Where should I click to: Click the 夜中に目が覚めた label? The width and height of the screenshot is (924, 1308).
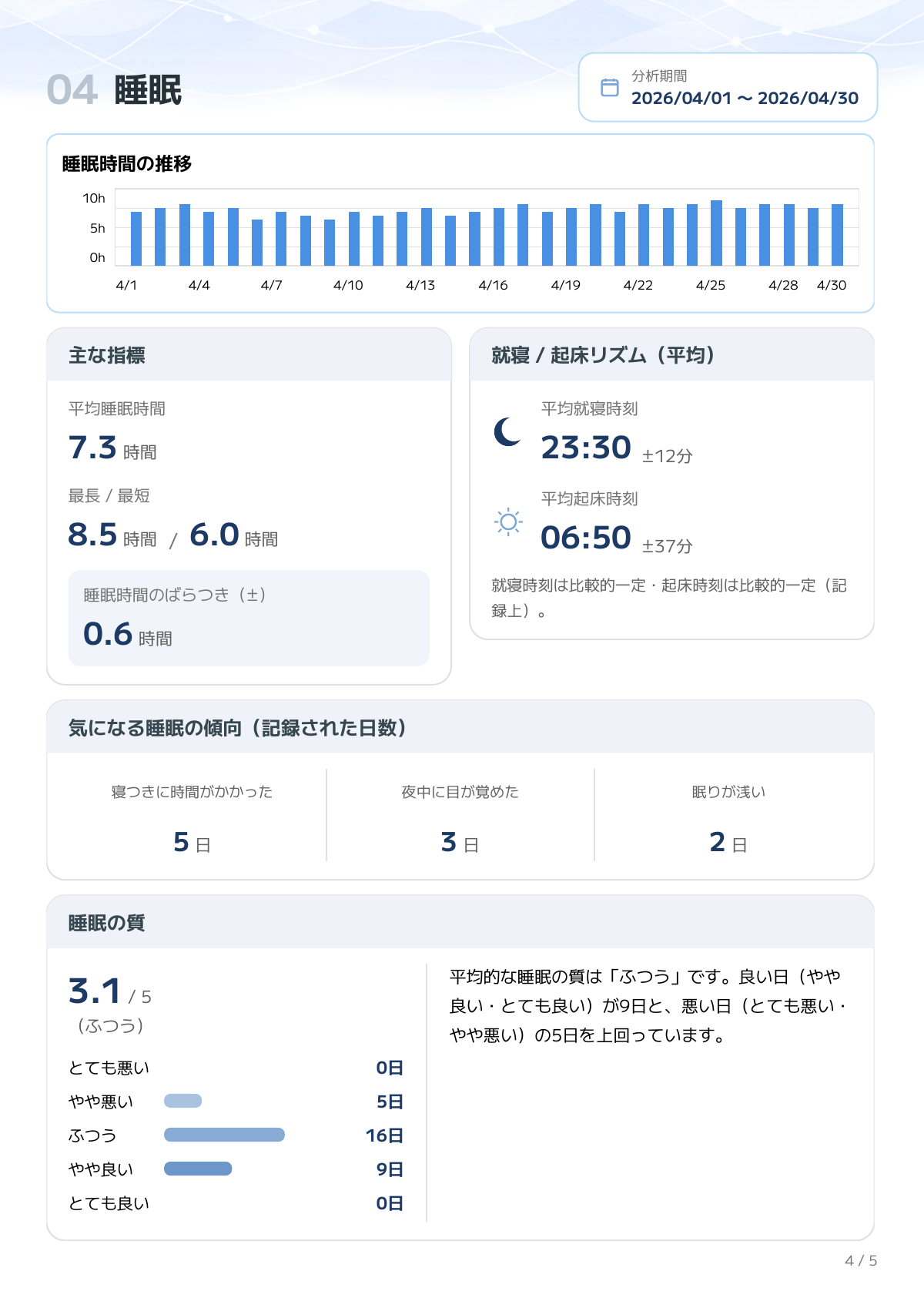[x=460, y=792]
